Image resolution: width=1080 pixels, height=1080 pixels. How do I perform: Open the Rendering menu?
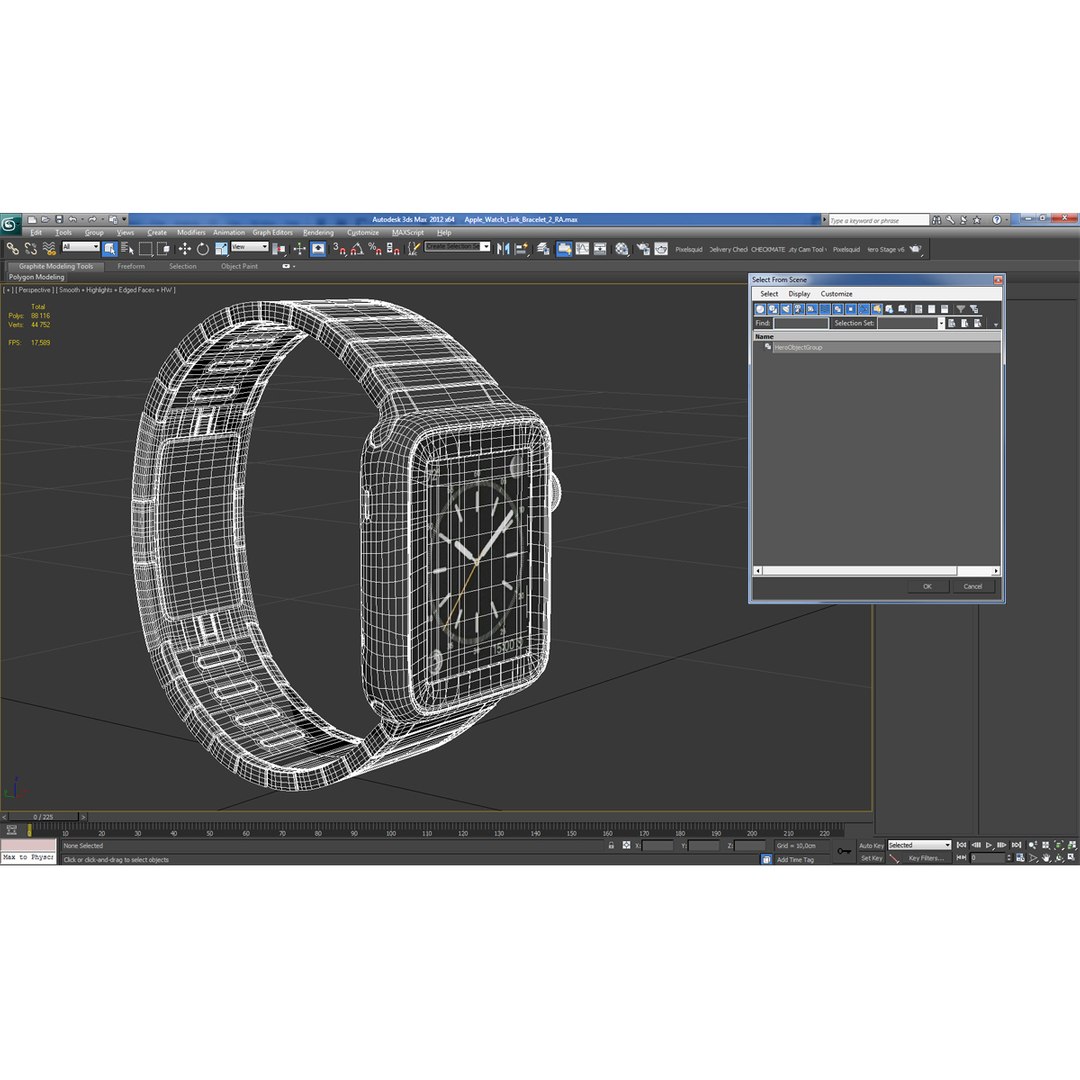[x=318, y=233]
